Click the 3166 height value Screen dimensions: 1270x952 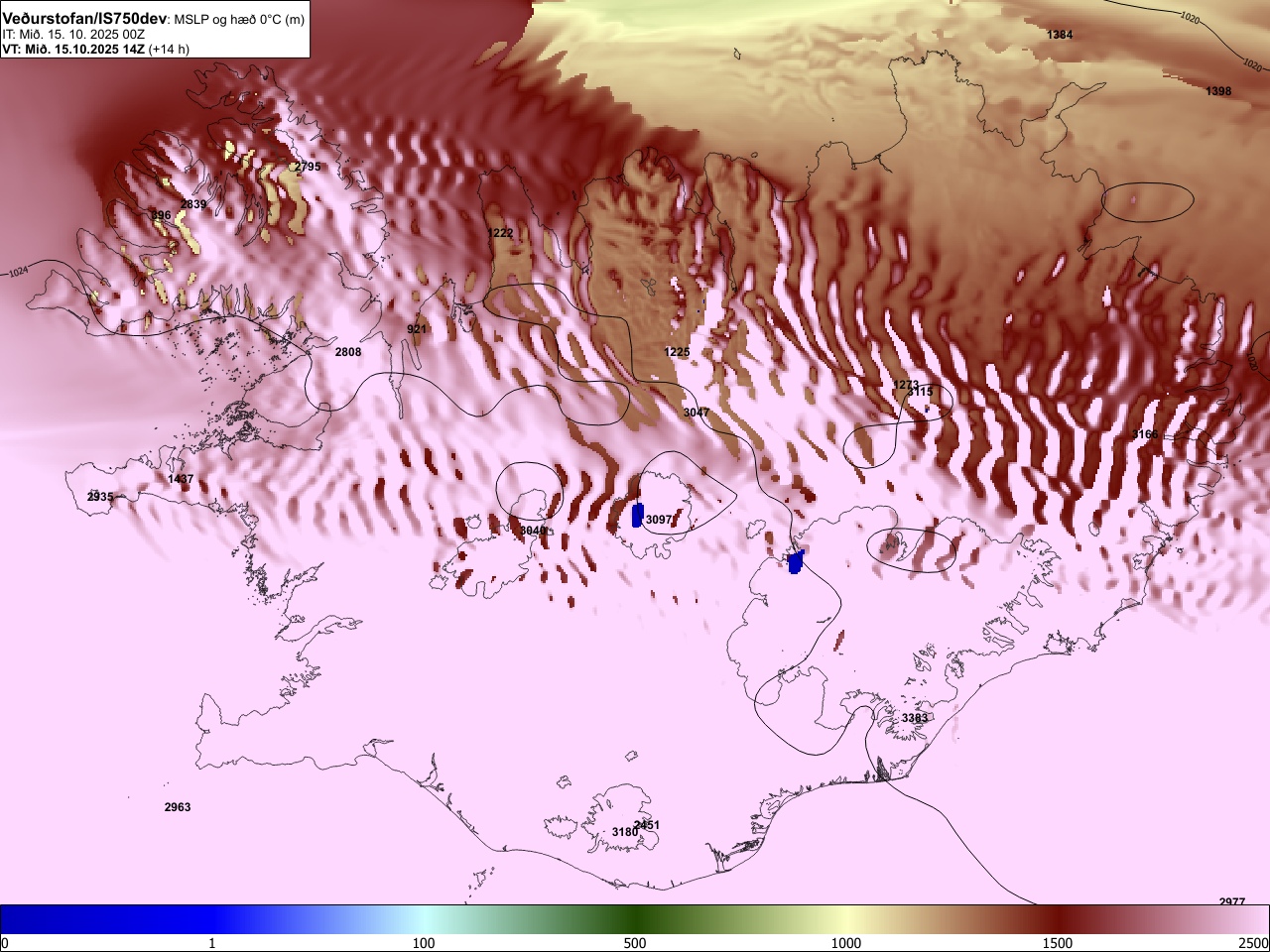(x=1145, y=434)
